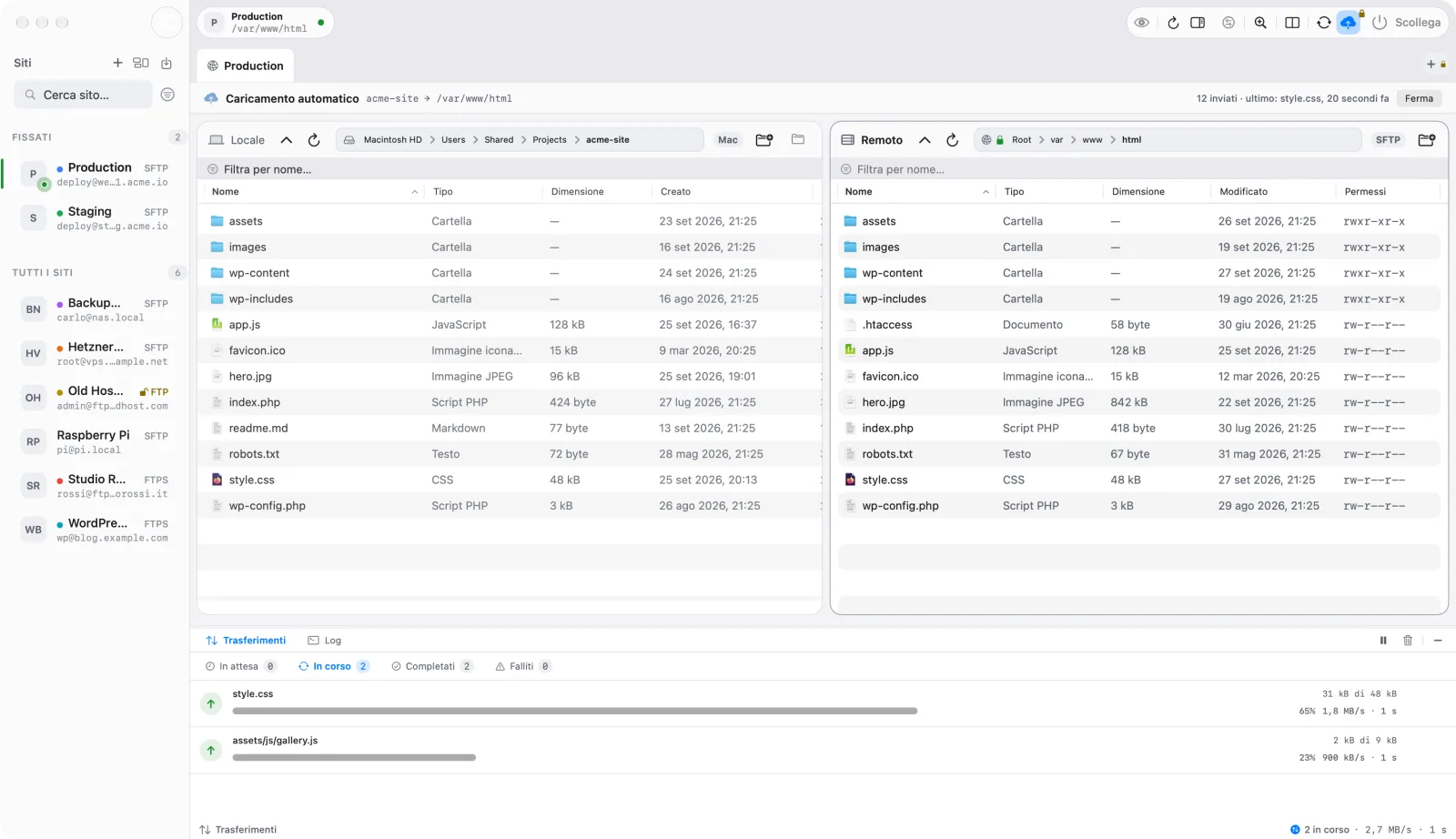Click the compare swap-arrows circle icon in the top toolbar

point(1228,23)
